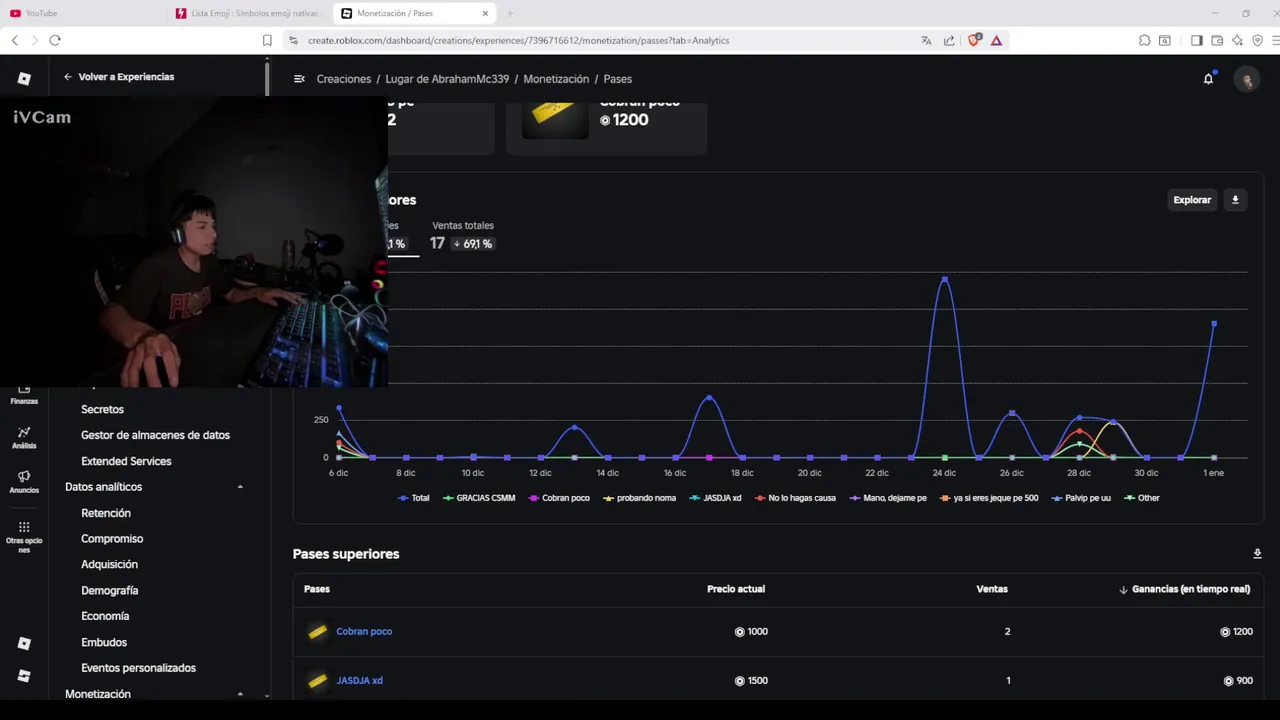Open Demografía in sidebar
The height and width of the screenshot is (720, 1280).
pos(109,591)
